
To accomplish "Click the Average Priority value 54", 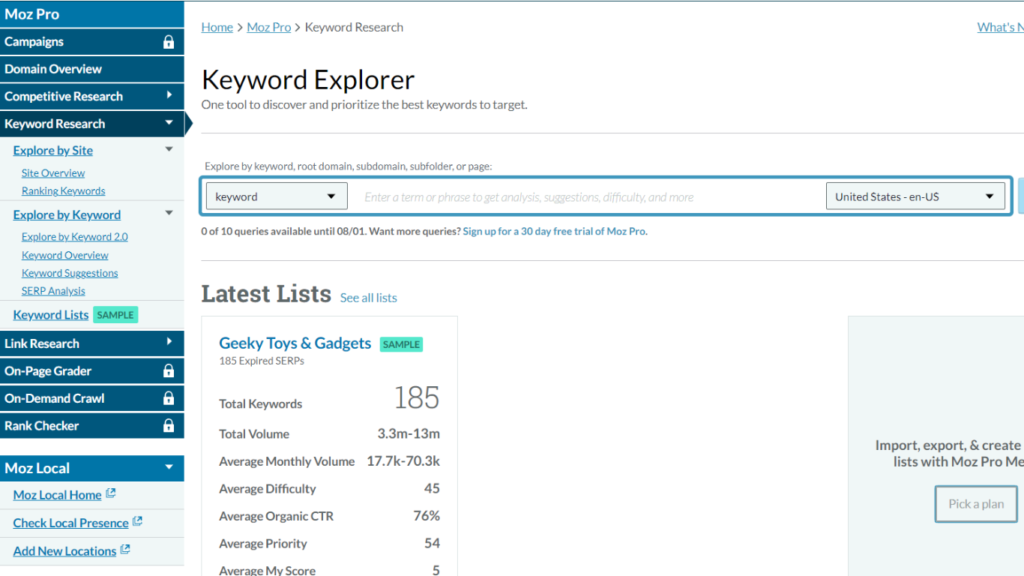I will click(432, 543).
